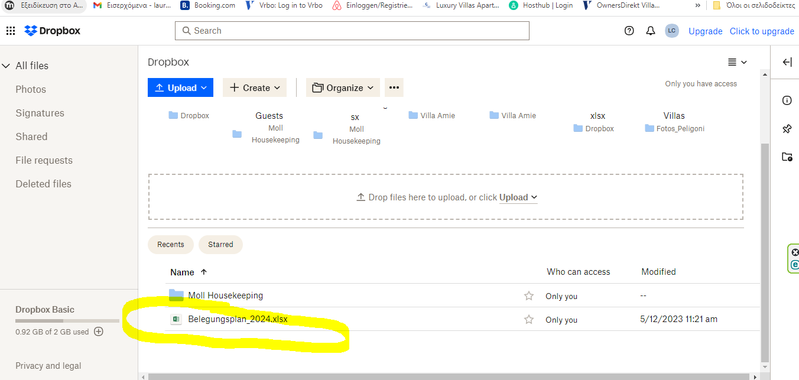This screenshot has height=380, width=799.
Task: Click in the Search field
Action: tap(352, 31)
